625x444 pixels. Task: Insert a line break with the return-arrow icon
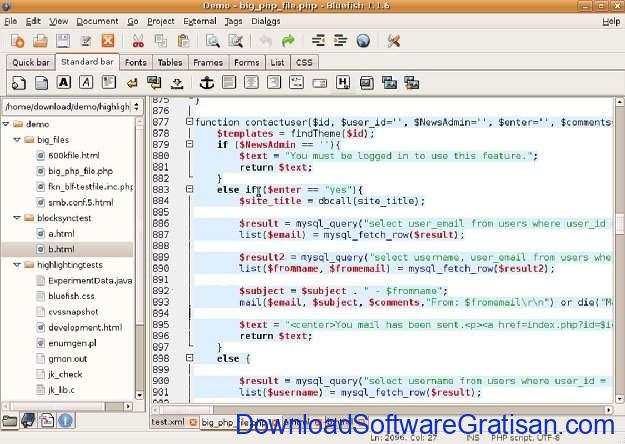coord(132,83)
